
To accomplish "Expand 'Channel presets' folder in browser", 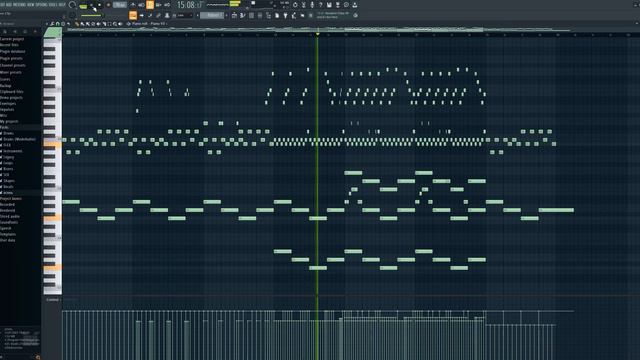I will (13, 65).
